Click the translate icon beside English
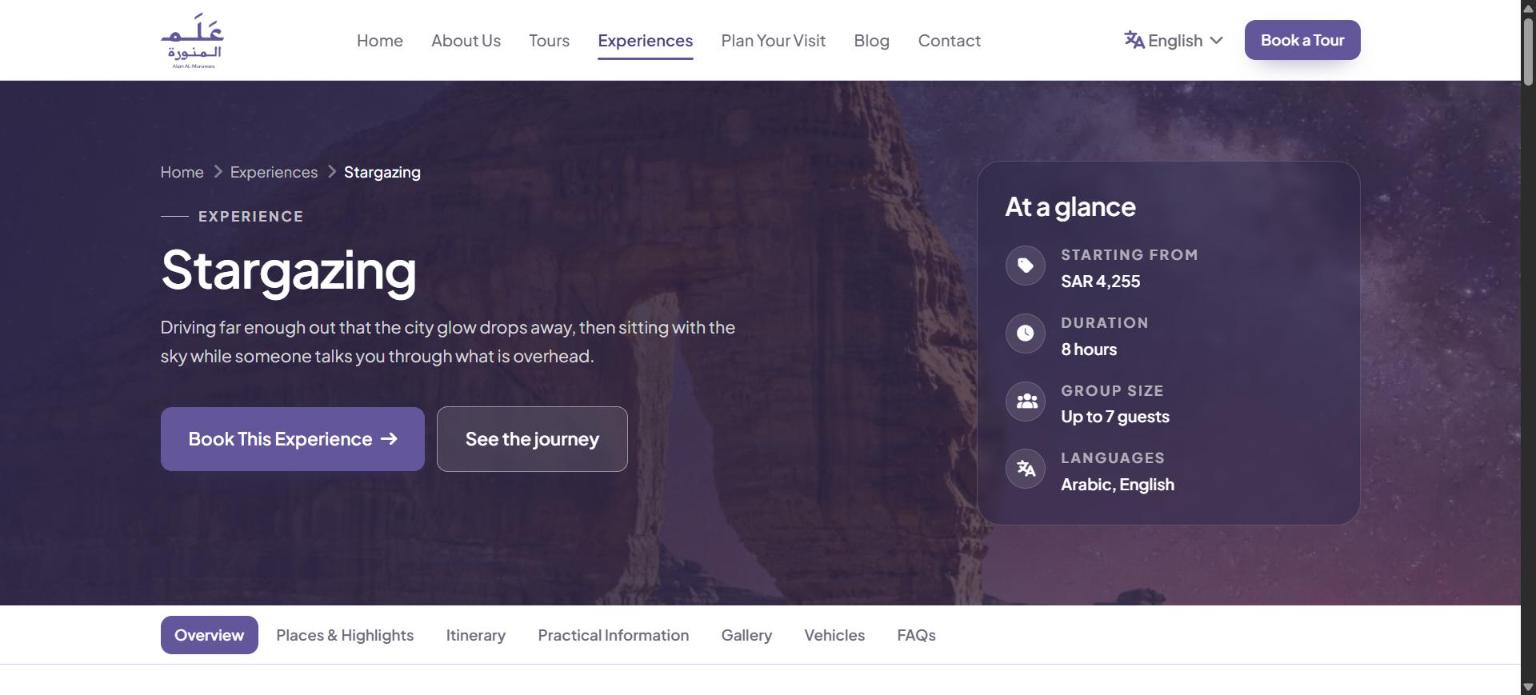 (1134, 40)
